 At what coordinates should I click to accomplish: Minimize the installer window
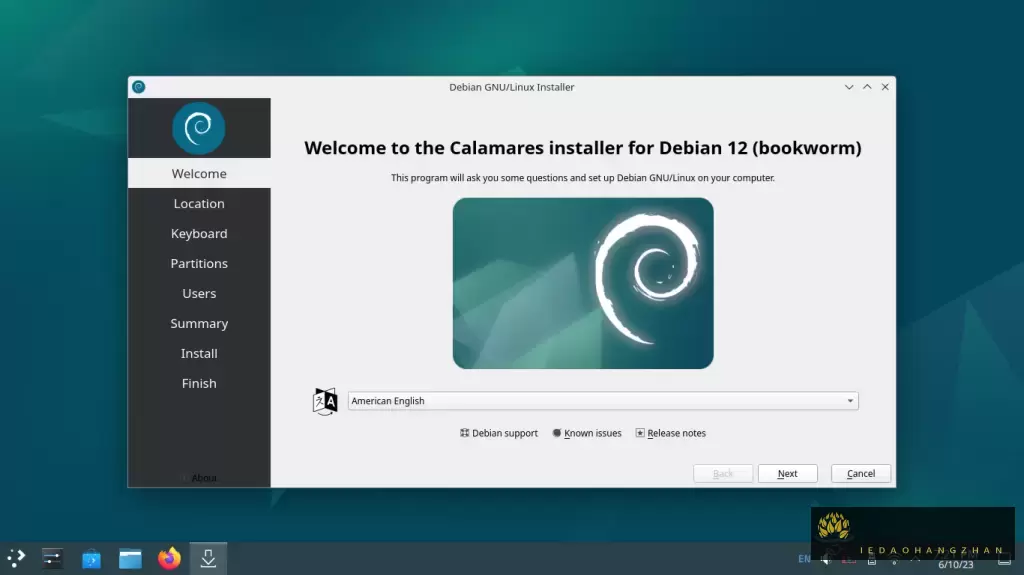[849, 87]
